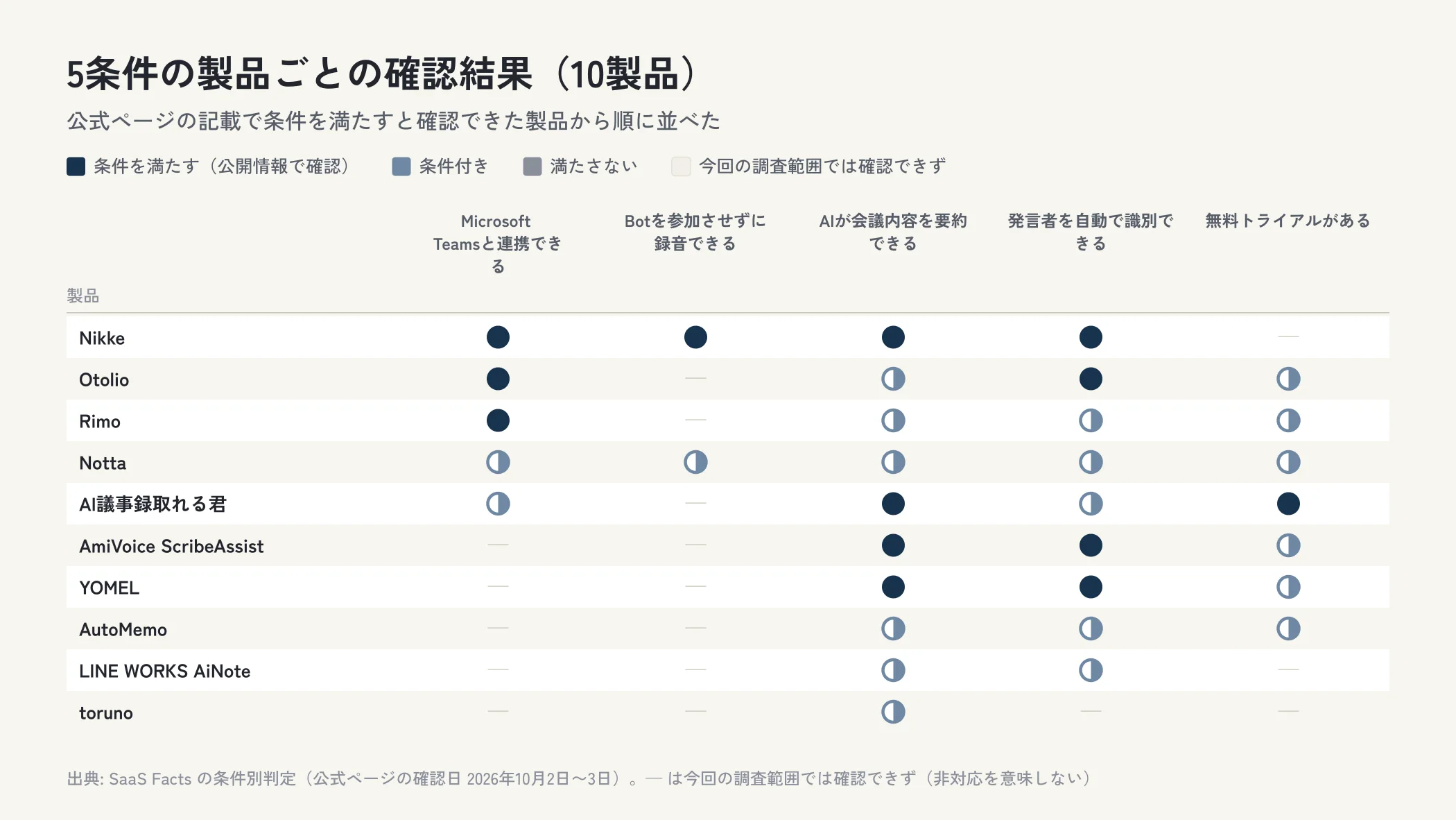The image size is (1456, 820).
Task: Select the 'Nikke' product name
Action: pyautogui.click(x=102, y=338)
